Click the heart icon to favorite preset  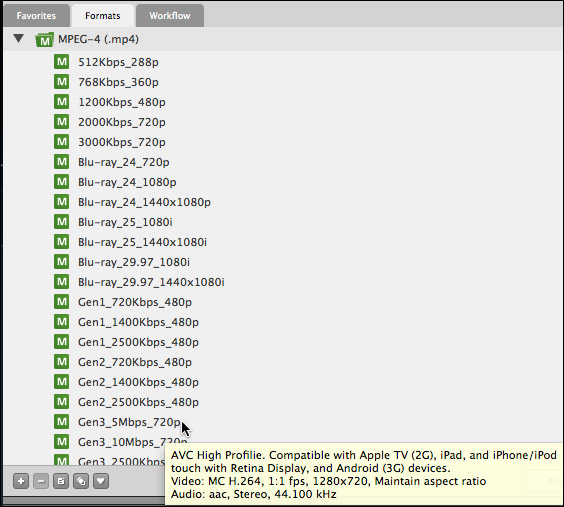point(101,481)
